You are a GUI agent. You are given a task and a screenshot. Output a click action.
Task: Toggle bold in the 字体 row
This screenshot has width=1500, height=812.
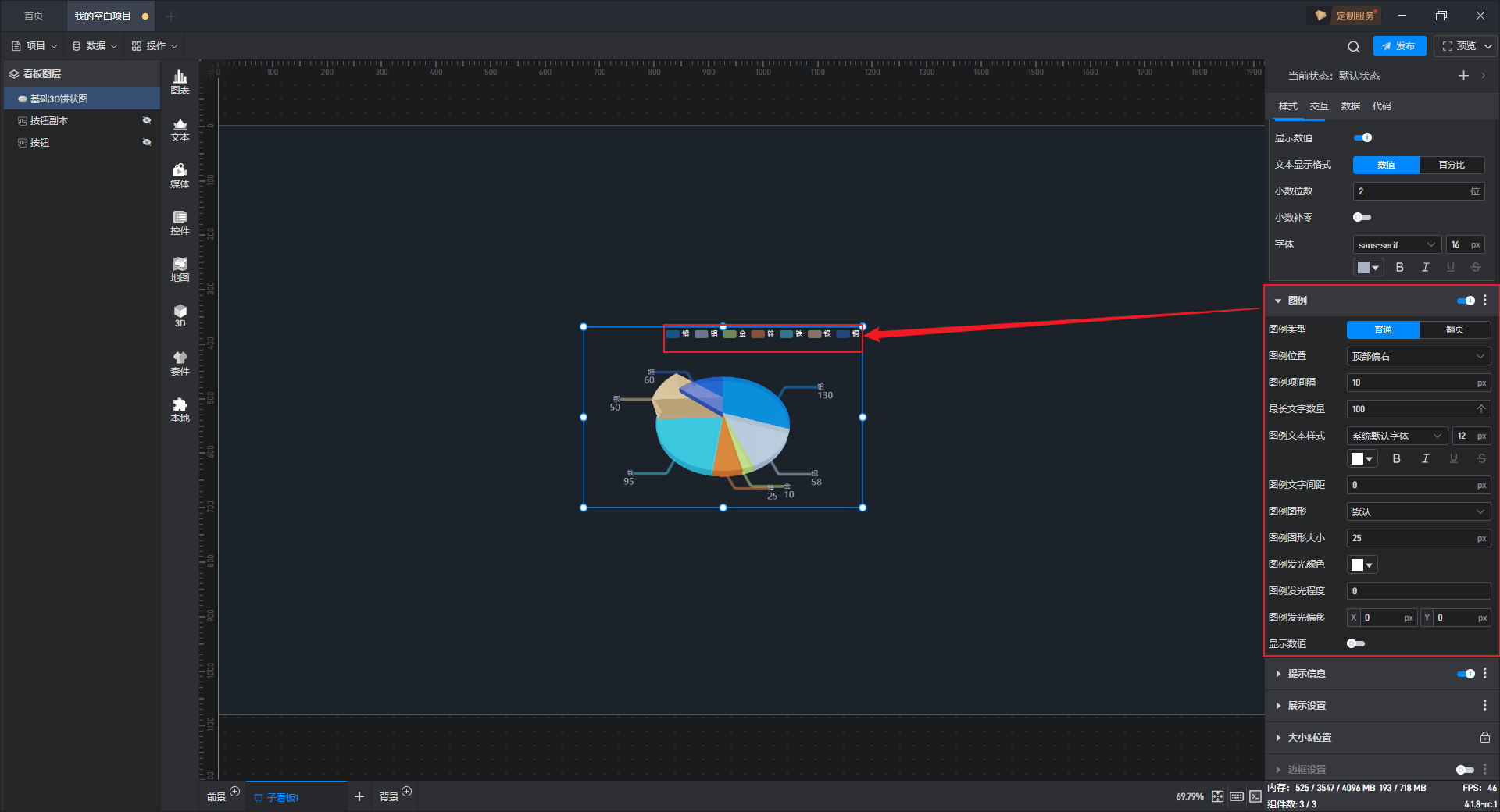[1400, 268]
